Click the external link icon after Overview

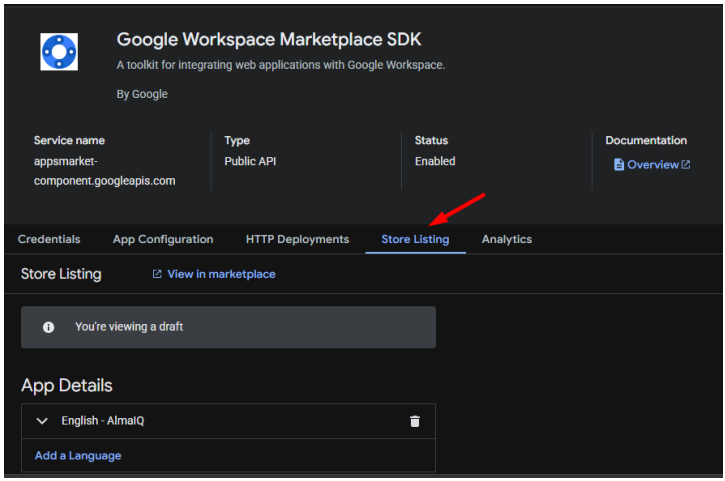click(686, 164)
